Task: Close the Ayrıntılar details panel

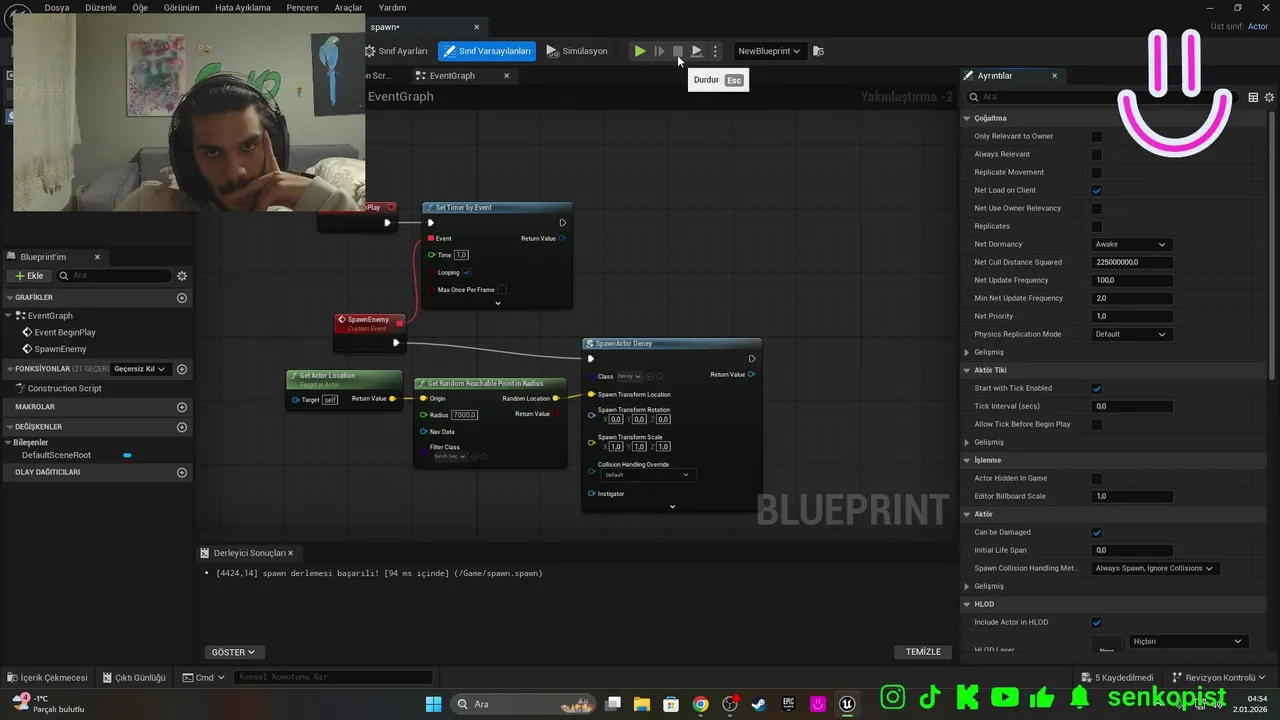Action: click(x=1054, y=76)
